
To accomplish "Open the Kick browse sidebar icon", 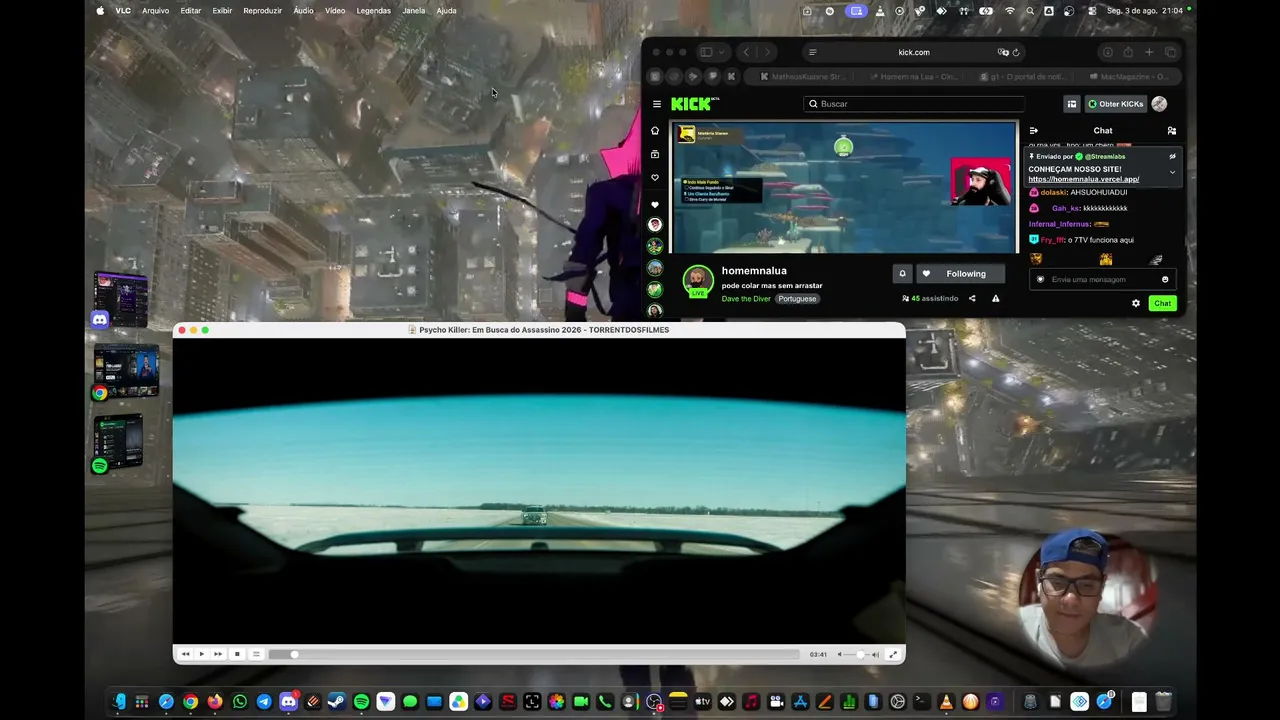I will [x=655, y=154].
